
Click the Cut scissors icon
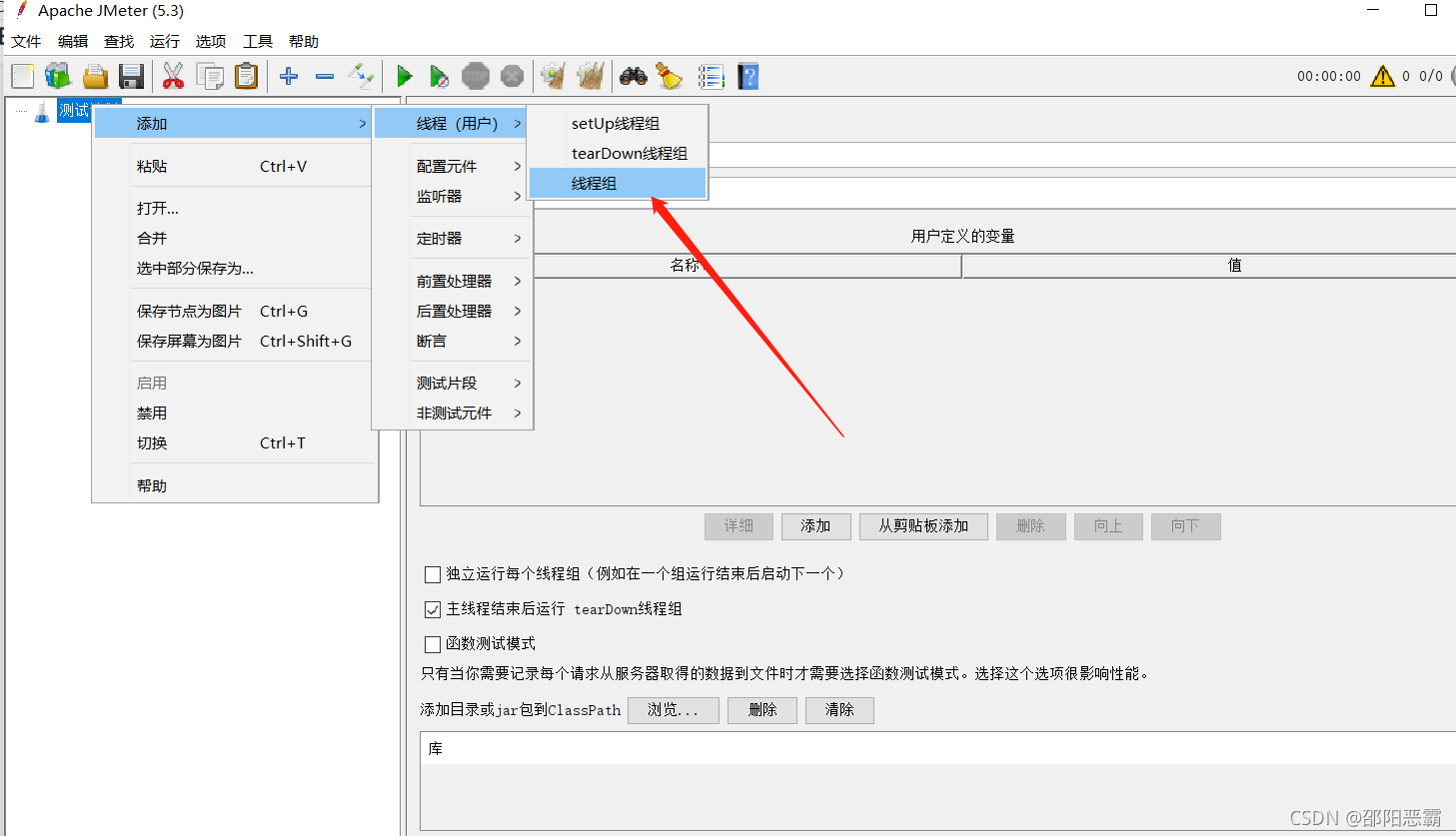(173, 76)
